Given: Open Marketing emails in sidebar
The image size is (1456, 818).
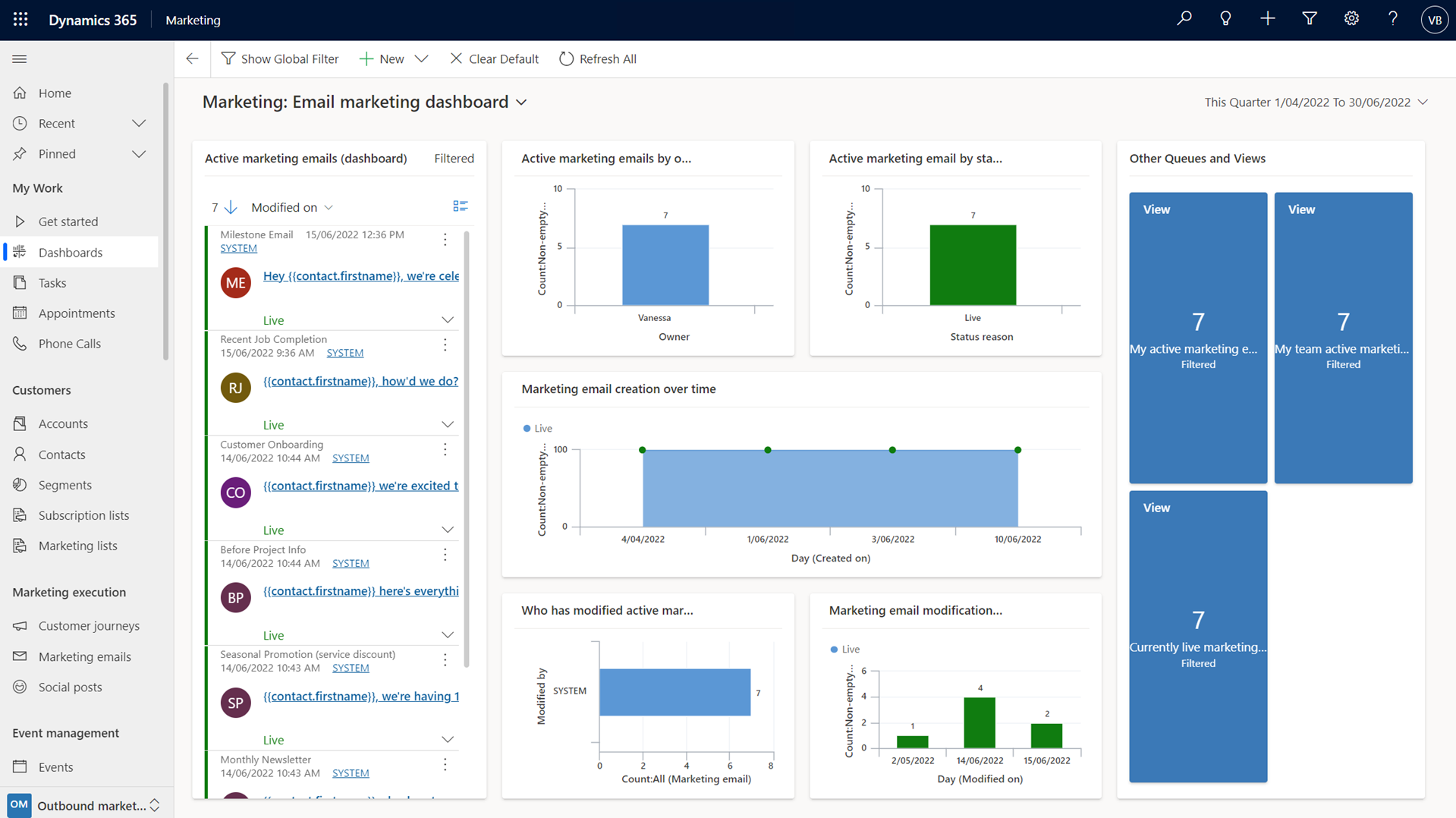Looking at the screenshot, I should [84, 656].
